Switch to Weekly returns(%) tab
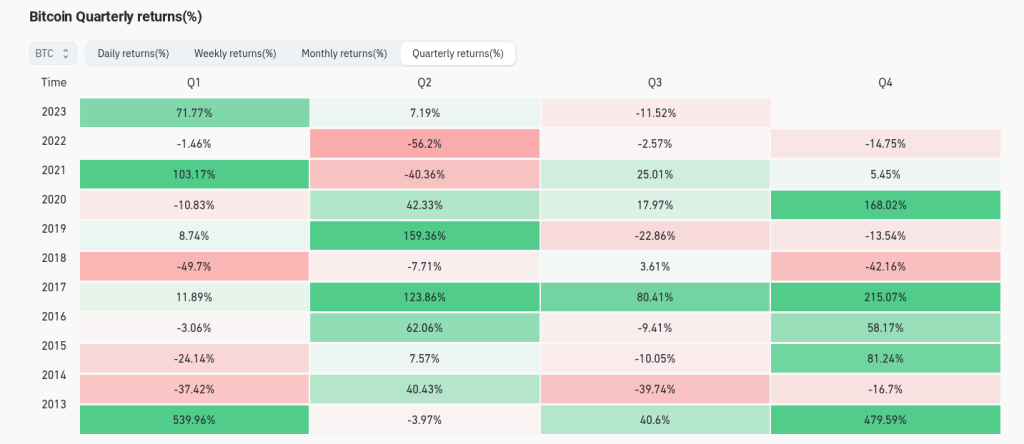 tap(235, 53)
